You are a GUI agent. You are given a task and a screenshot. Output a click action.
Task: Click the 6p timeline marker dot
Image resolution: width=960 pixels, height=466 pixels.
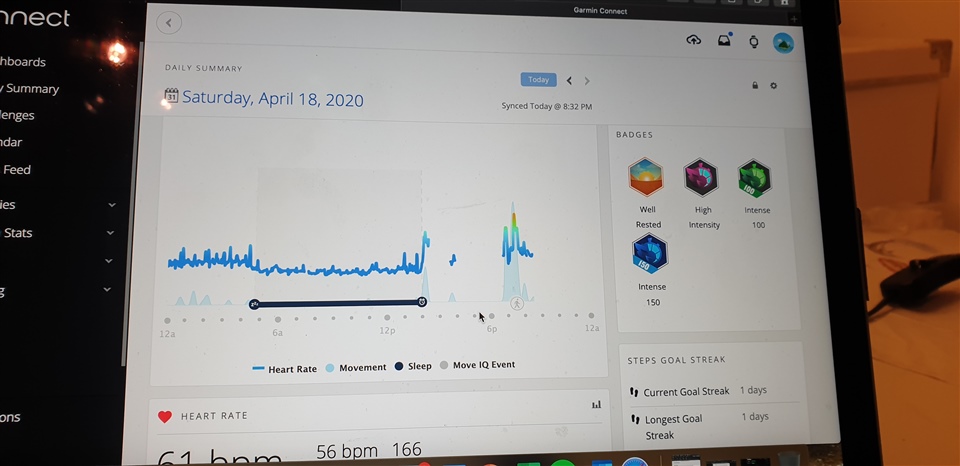[x=492, y=317]
